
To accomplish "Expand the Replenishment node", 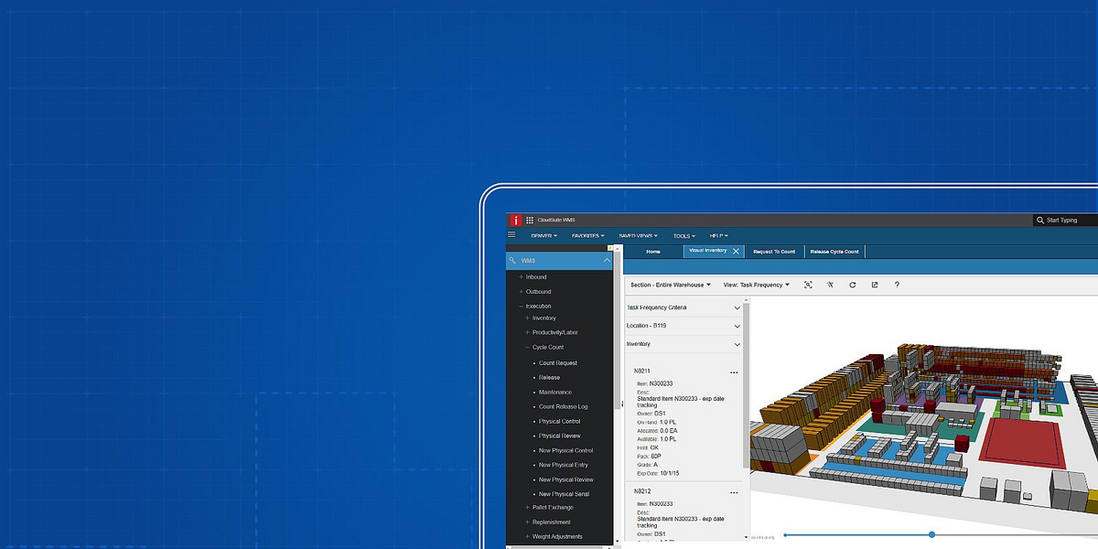I will (x=527, y=522).
